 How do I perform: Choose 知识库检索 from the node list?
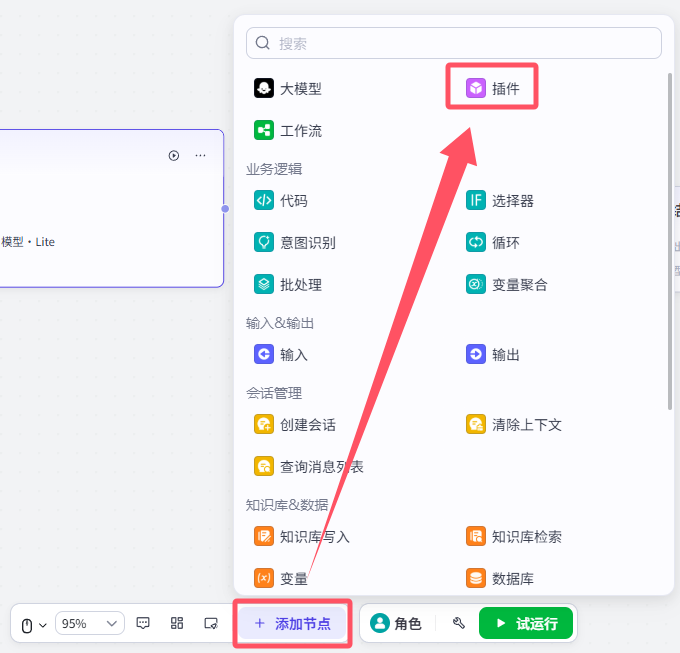click(x=514, y=536)
